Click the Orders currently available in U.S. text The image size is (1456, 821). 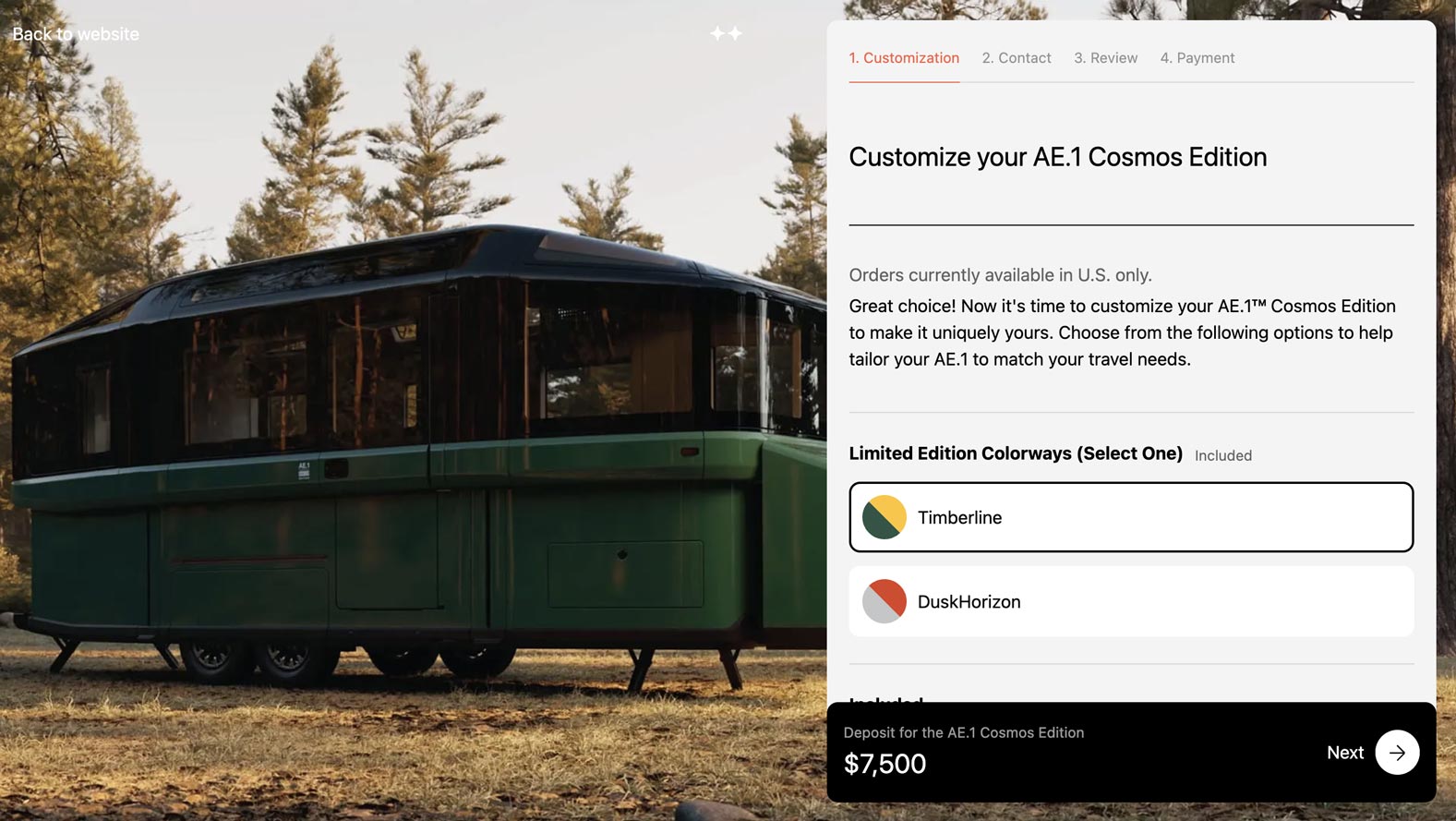tap(1000, 275)
